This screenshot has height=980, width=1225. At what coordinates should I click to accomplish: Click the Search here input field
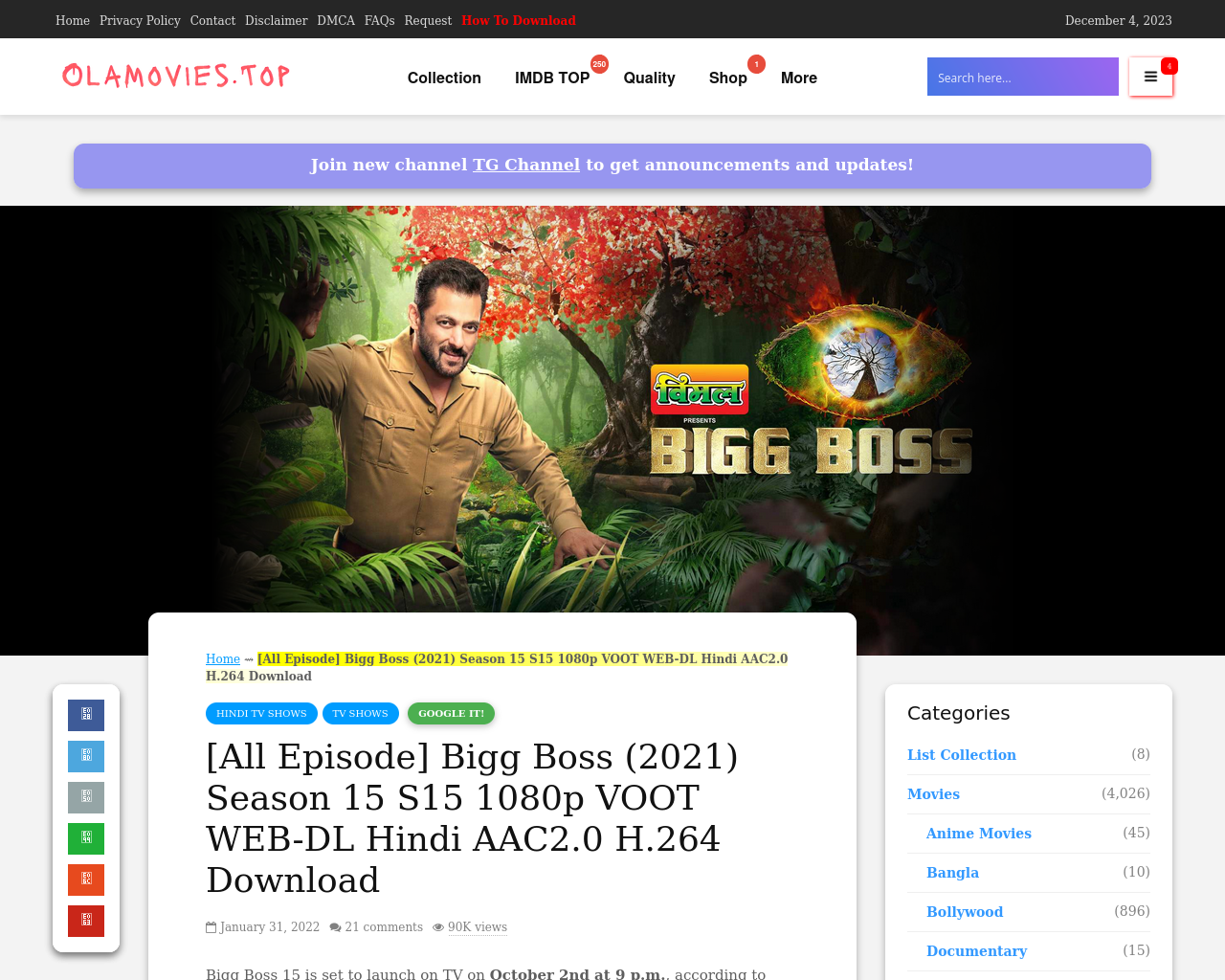(1023, 77)
